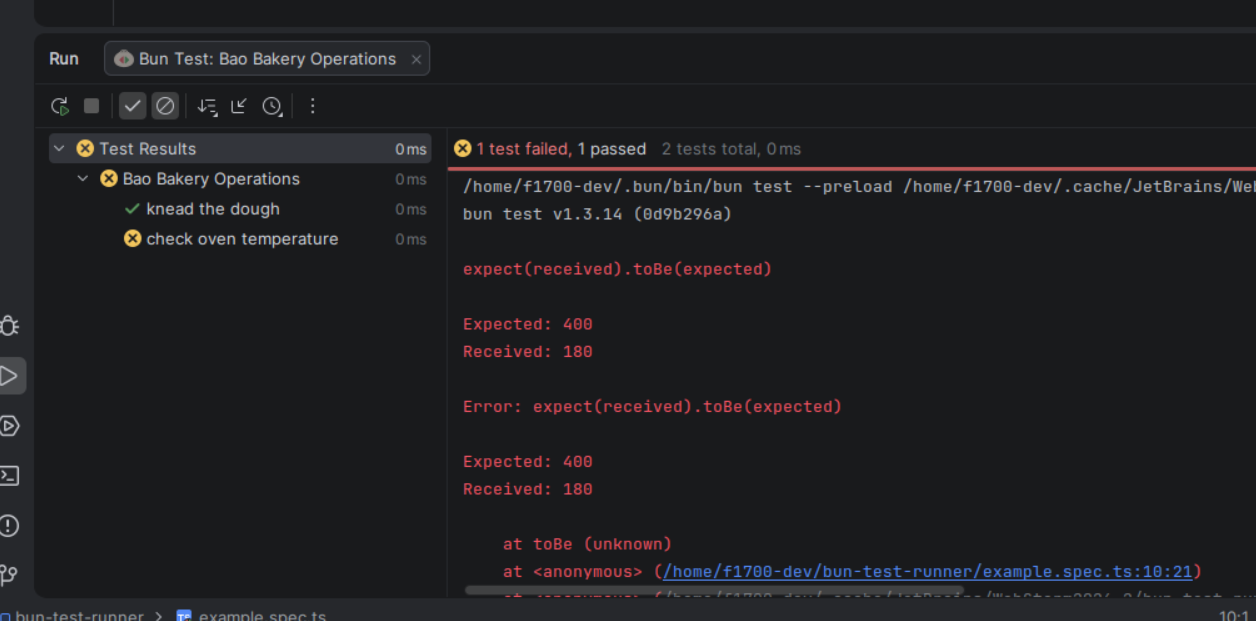The width and height of the screenshot is (1256, 621).
Task: Click failed icon beside check oven temperature
Action: coord(132,239)
